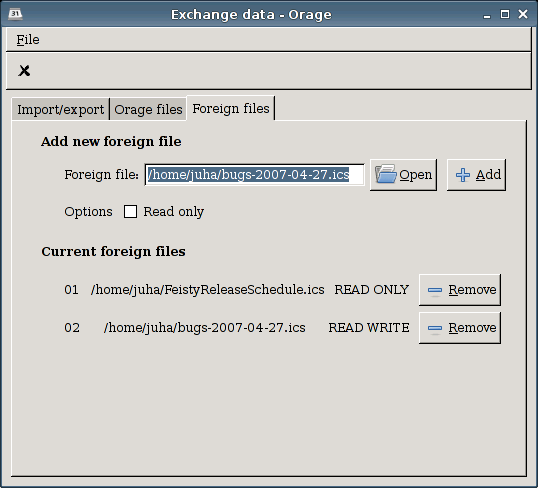Click the READ WRITE status label
Screen dimensions: 538x488
pos(369,328)
